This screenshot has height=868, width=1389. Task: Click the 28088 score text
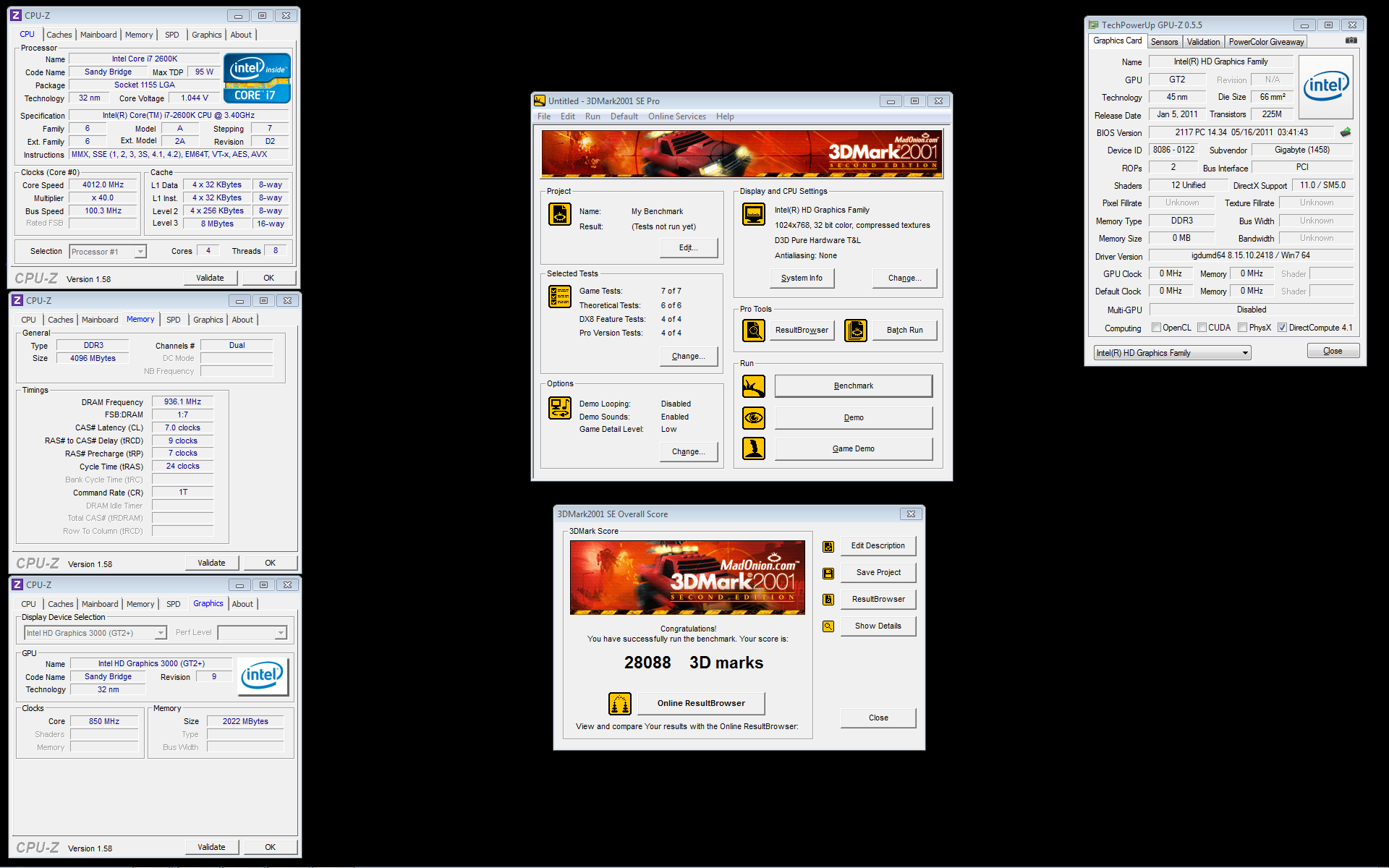coord(647,663)
